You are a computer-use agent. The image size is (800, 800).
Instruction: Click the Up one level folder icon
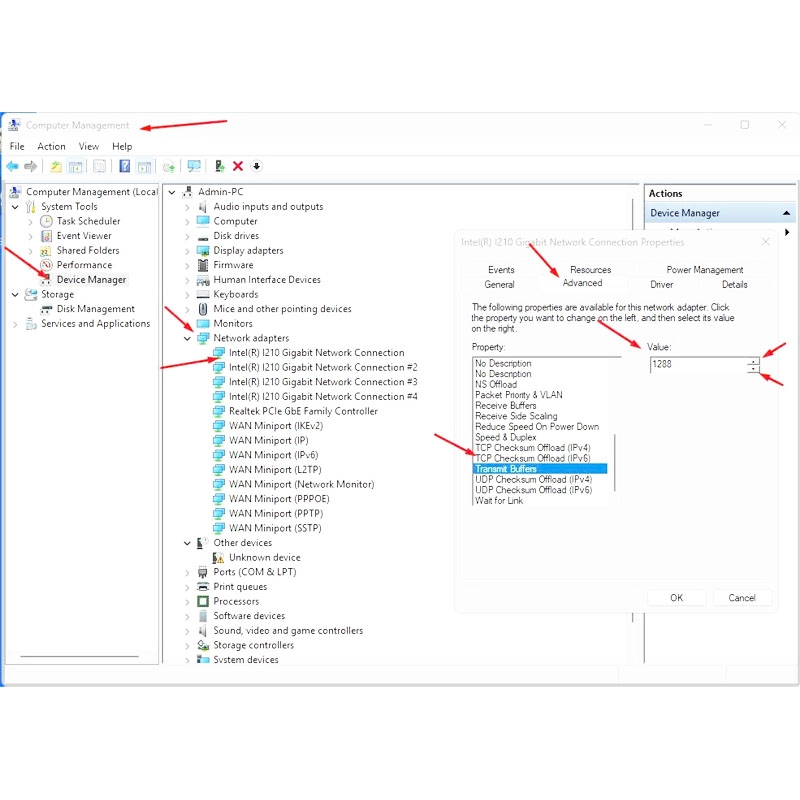(56, 166)
